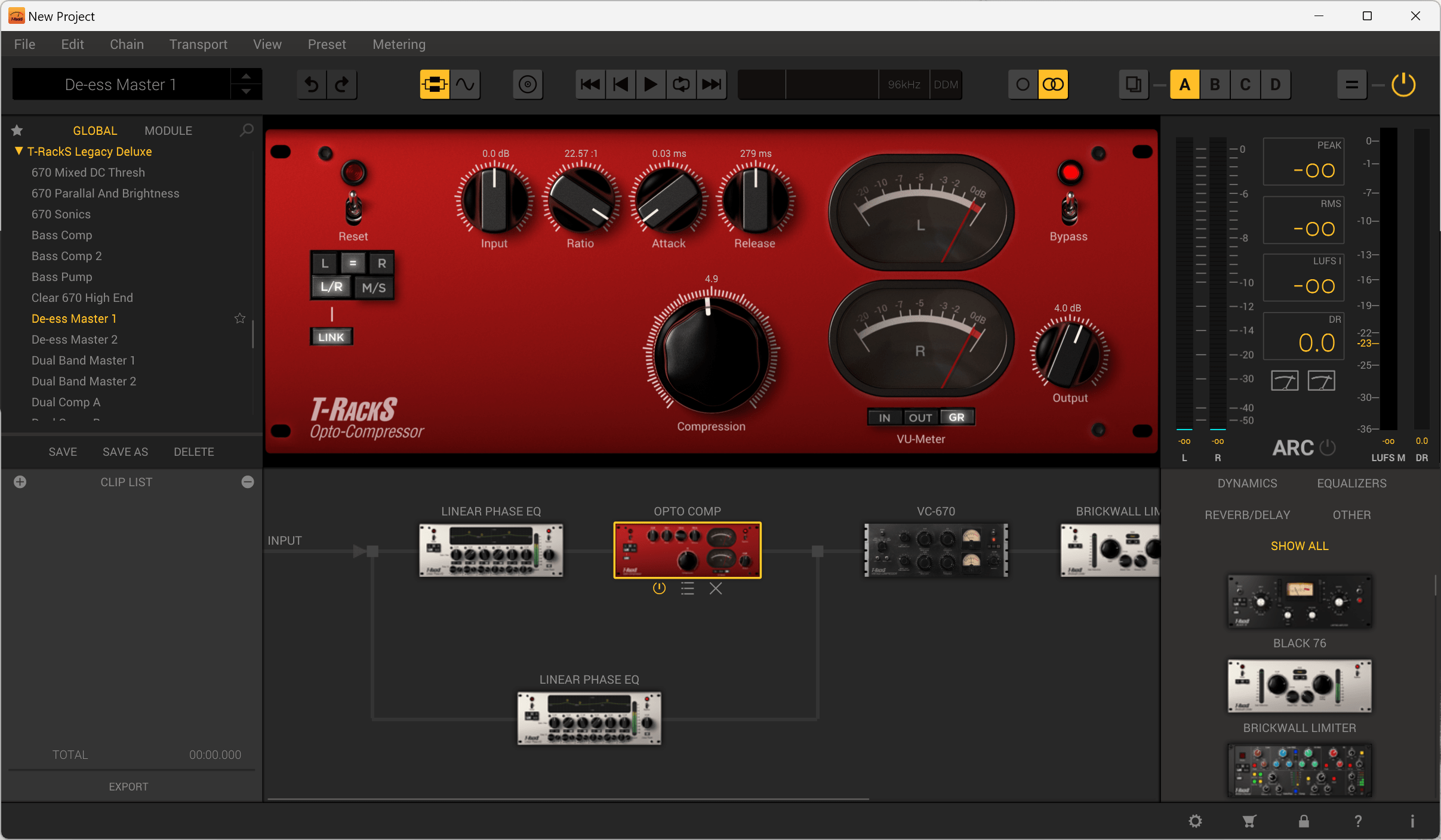This screenshot has width=1441, height=840.
Task: Click preset name up stepper arrow
Action: pos(246,76)
